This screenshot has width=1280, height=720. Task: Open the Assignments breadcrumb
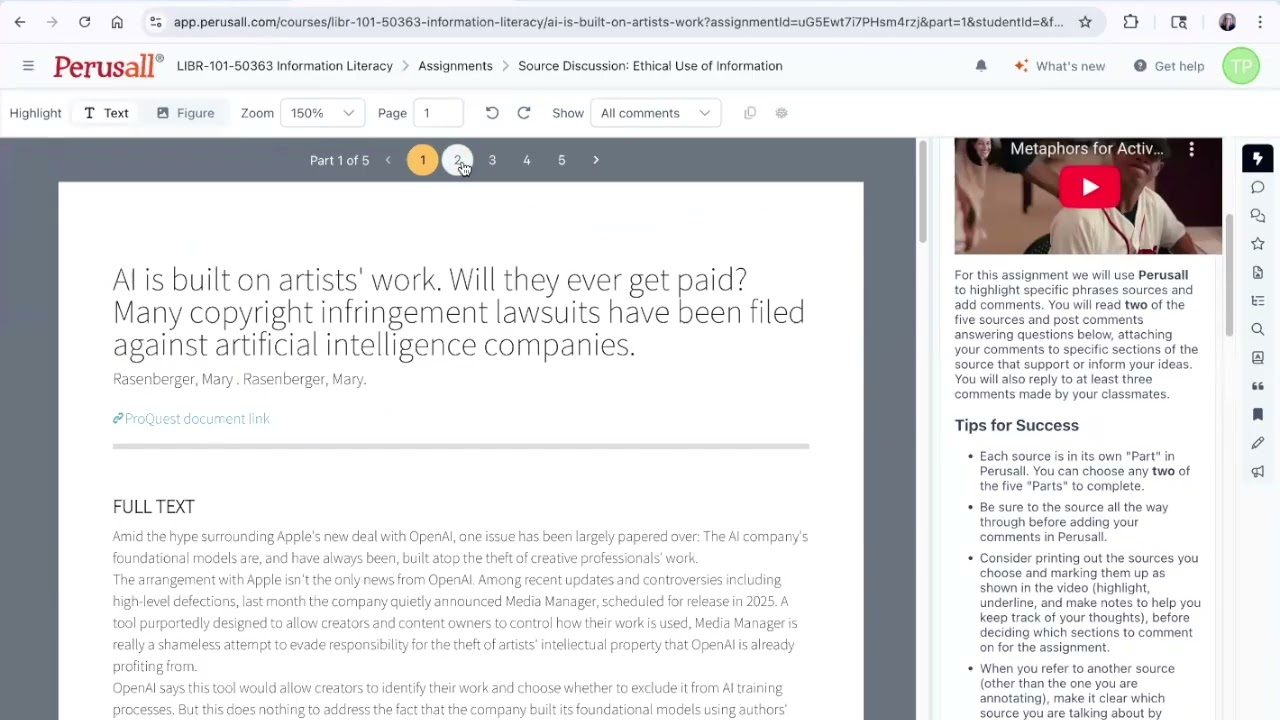pos(455,66)
